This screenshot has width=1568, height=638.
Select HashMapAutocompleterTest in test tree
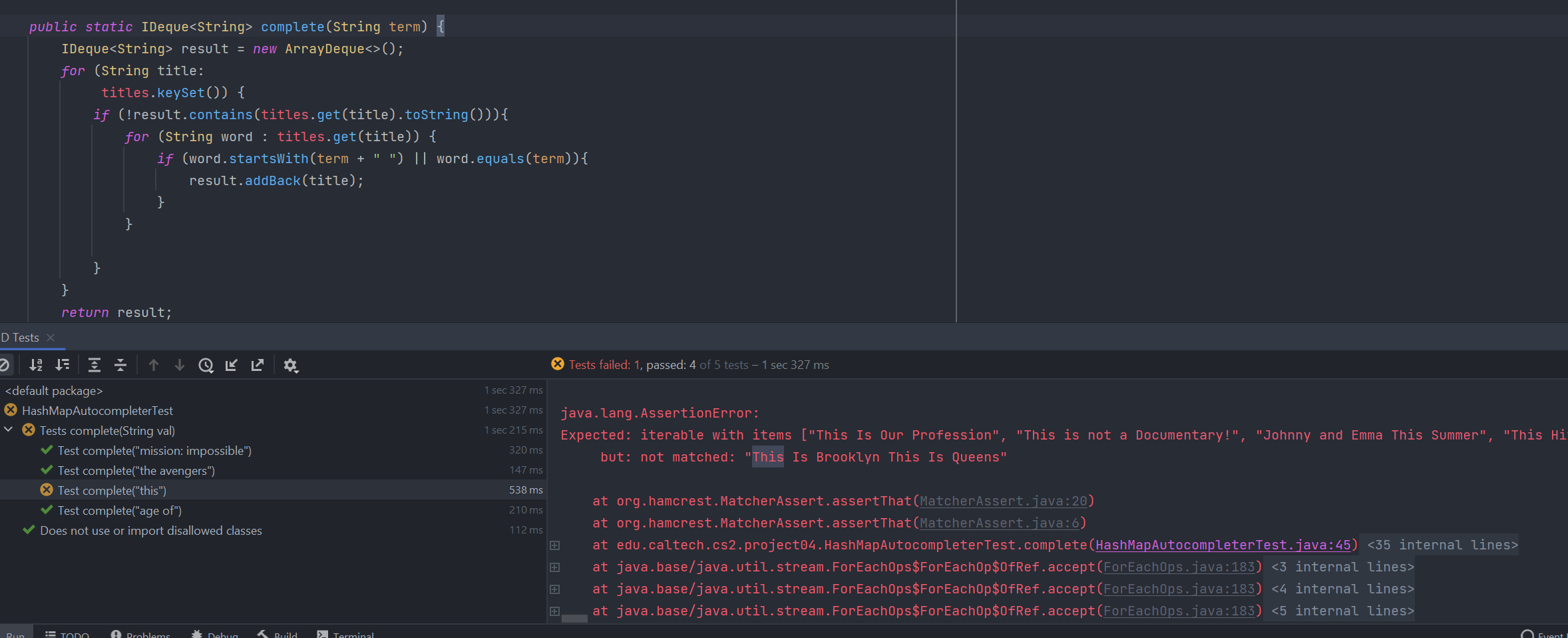(x=97, y=411)
